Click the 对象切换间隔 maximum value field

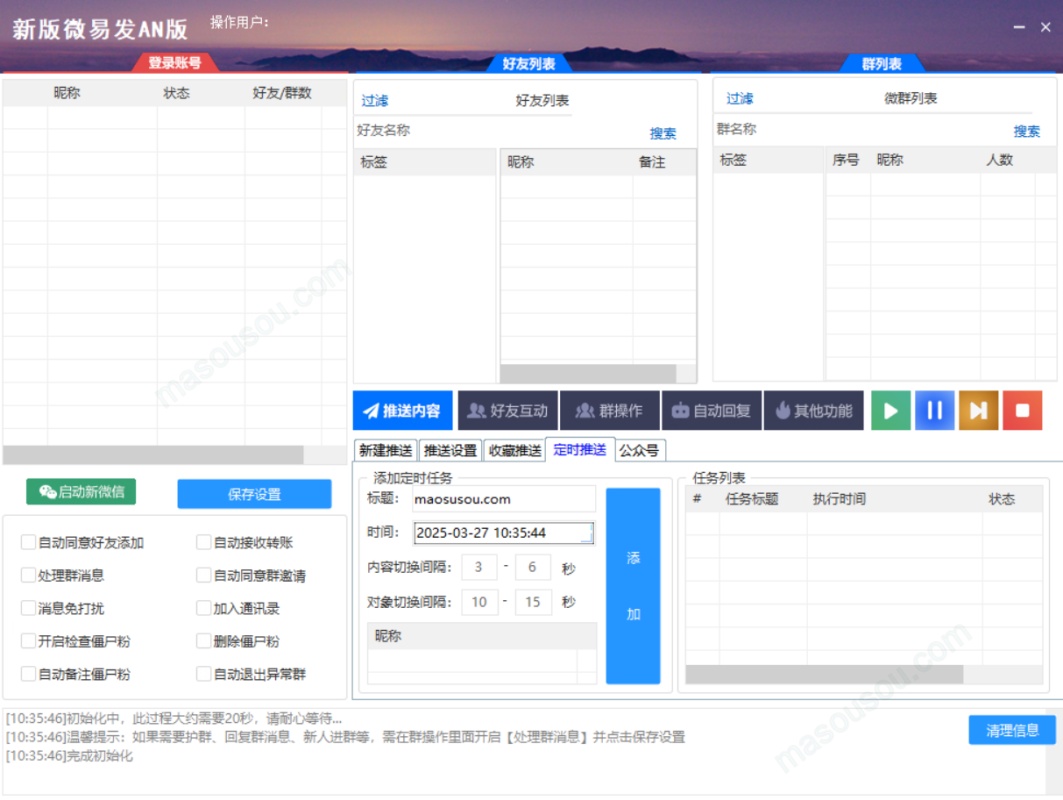[532, 601]
